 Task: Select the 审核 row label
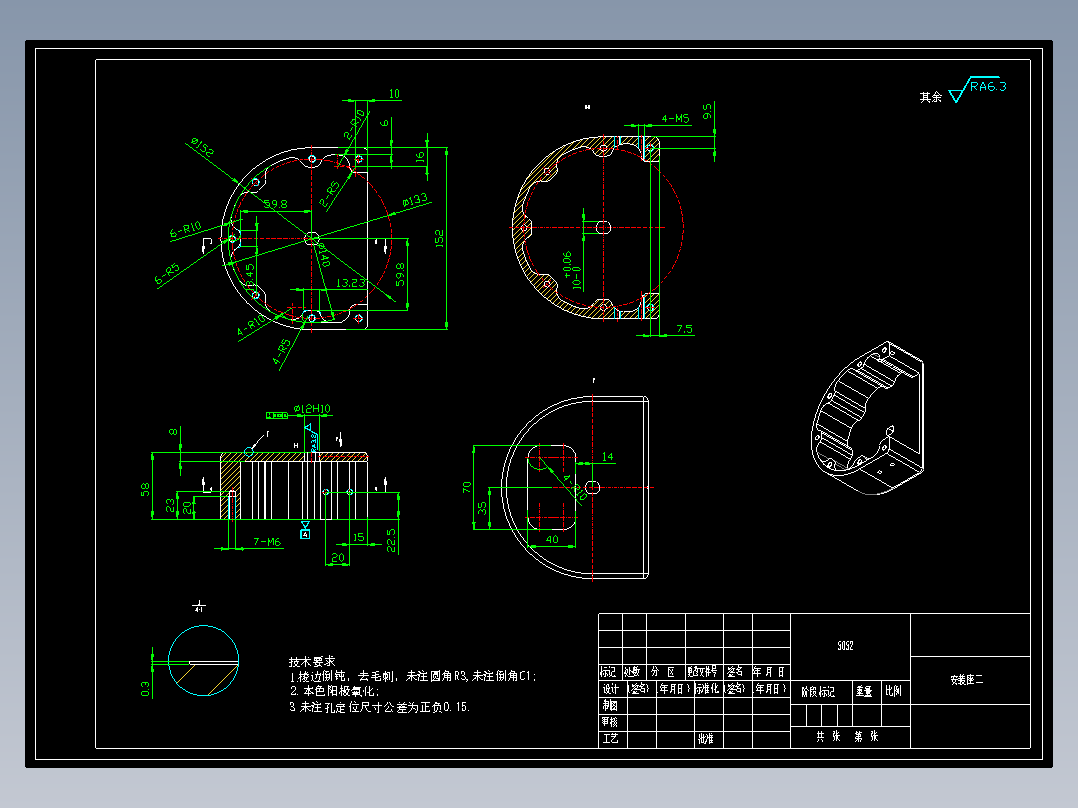coord(610,722)
